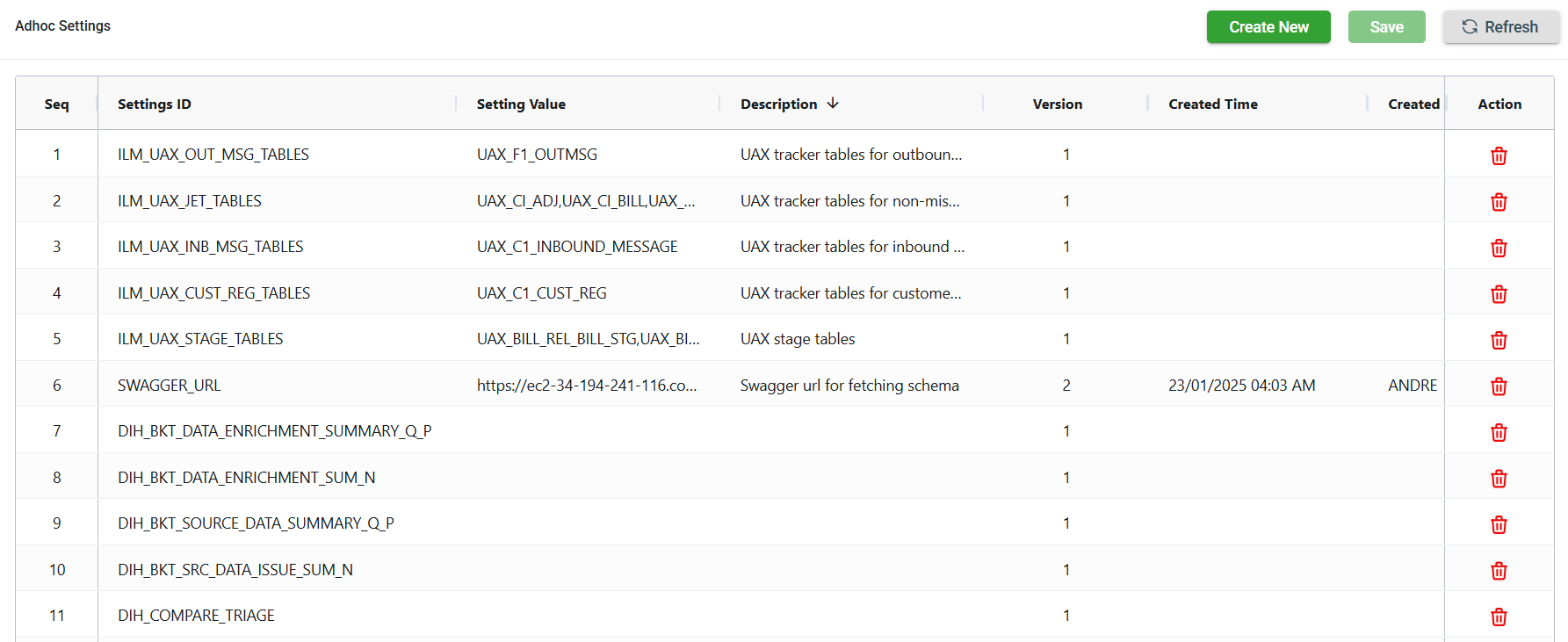The width and height of the screenshot is (1568, 642).
Task: Refresh the Adhoc Settings list
Action: [x=1500, y=27]
